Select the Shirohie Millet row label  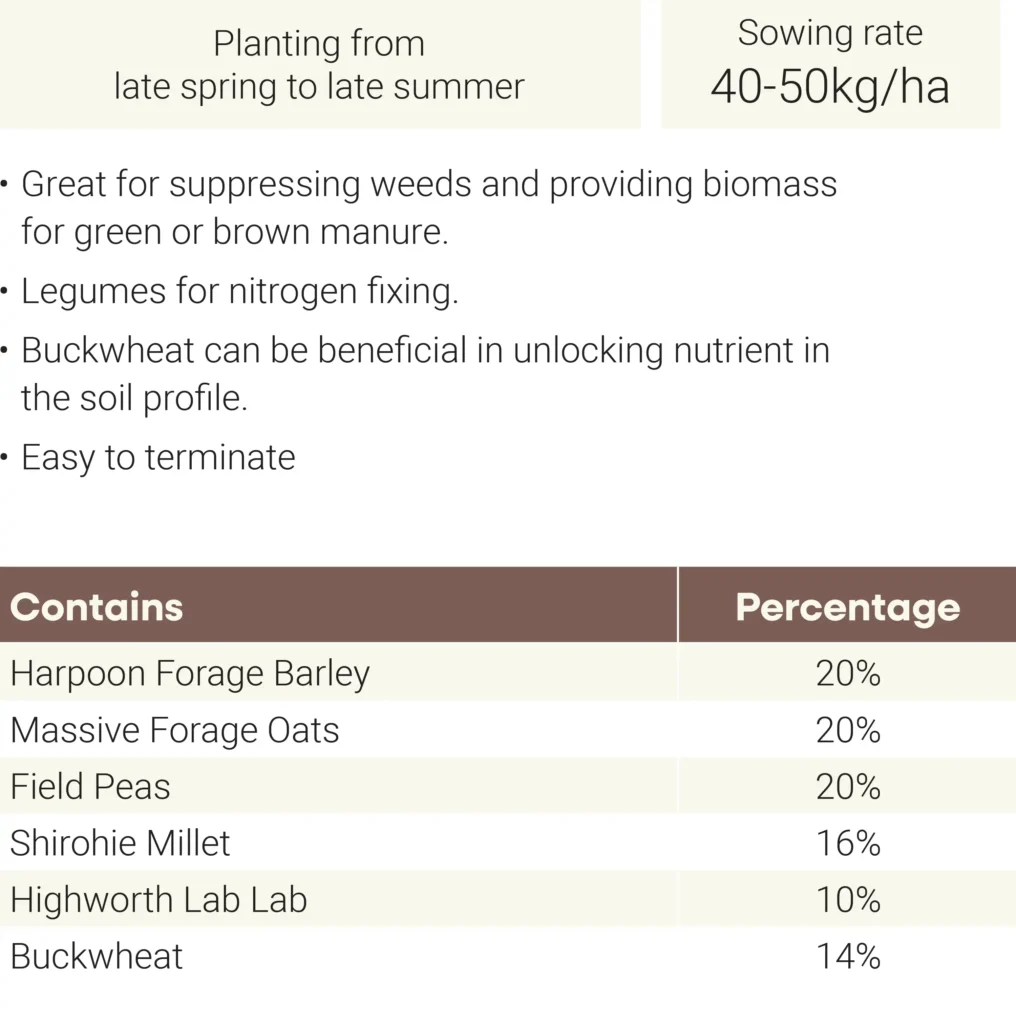(120, 843)
